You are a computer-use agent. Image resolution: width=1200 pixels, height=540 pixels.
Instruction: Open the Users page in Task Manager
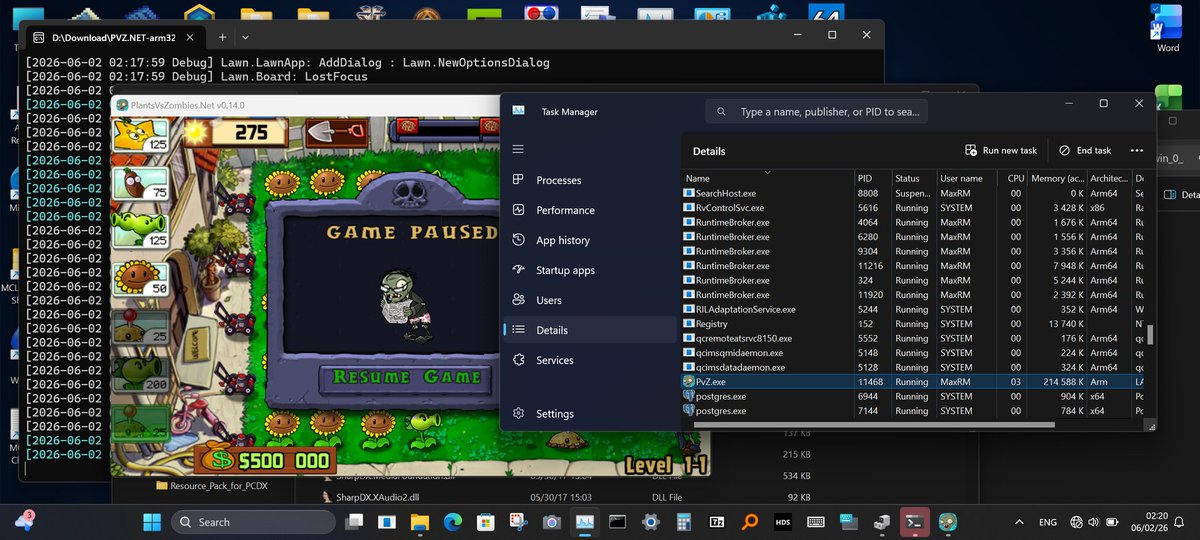click(592, 300)
